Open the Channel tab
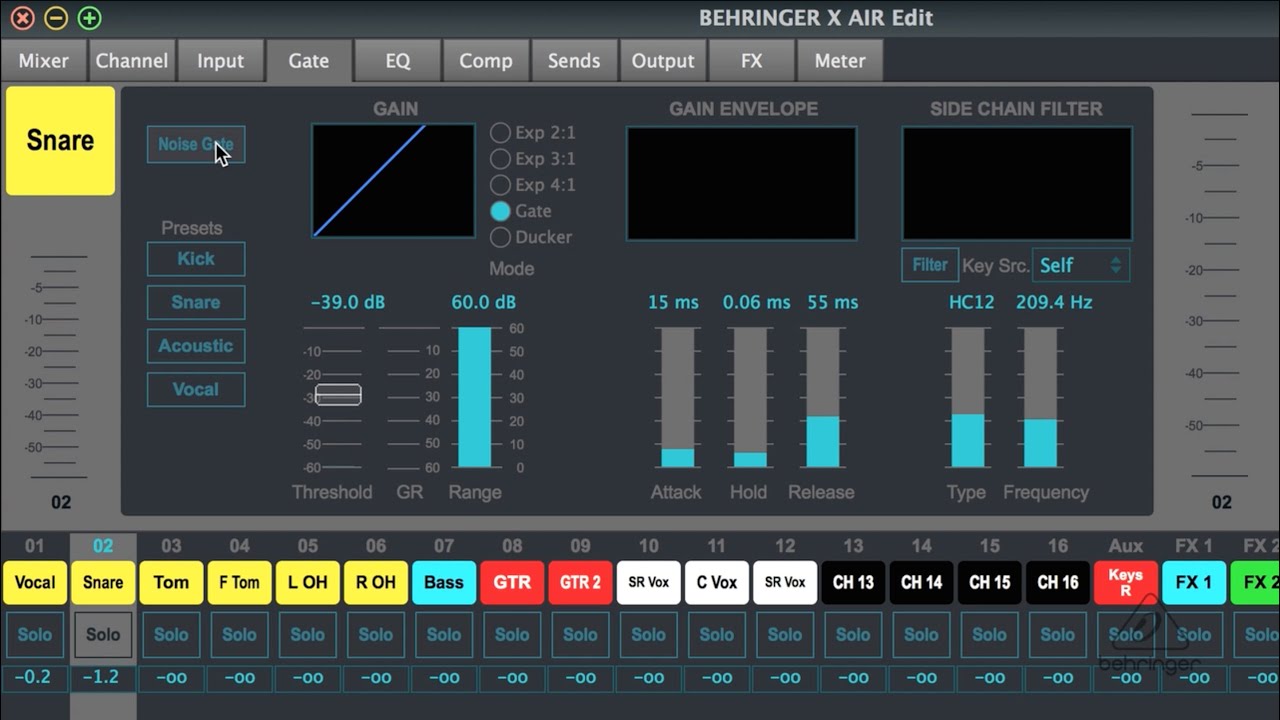This screenshot has height=720, width=1280. [x=132, y=61]
